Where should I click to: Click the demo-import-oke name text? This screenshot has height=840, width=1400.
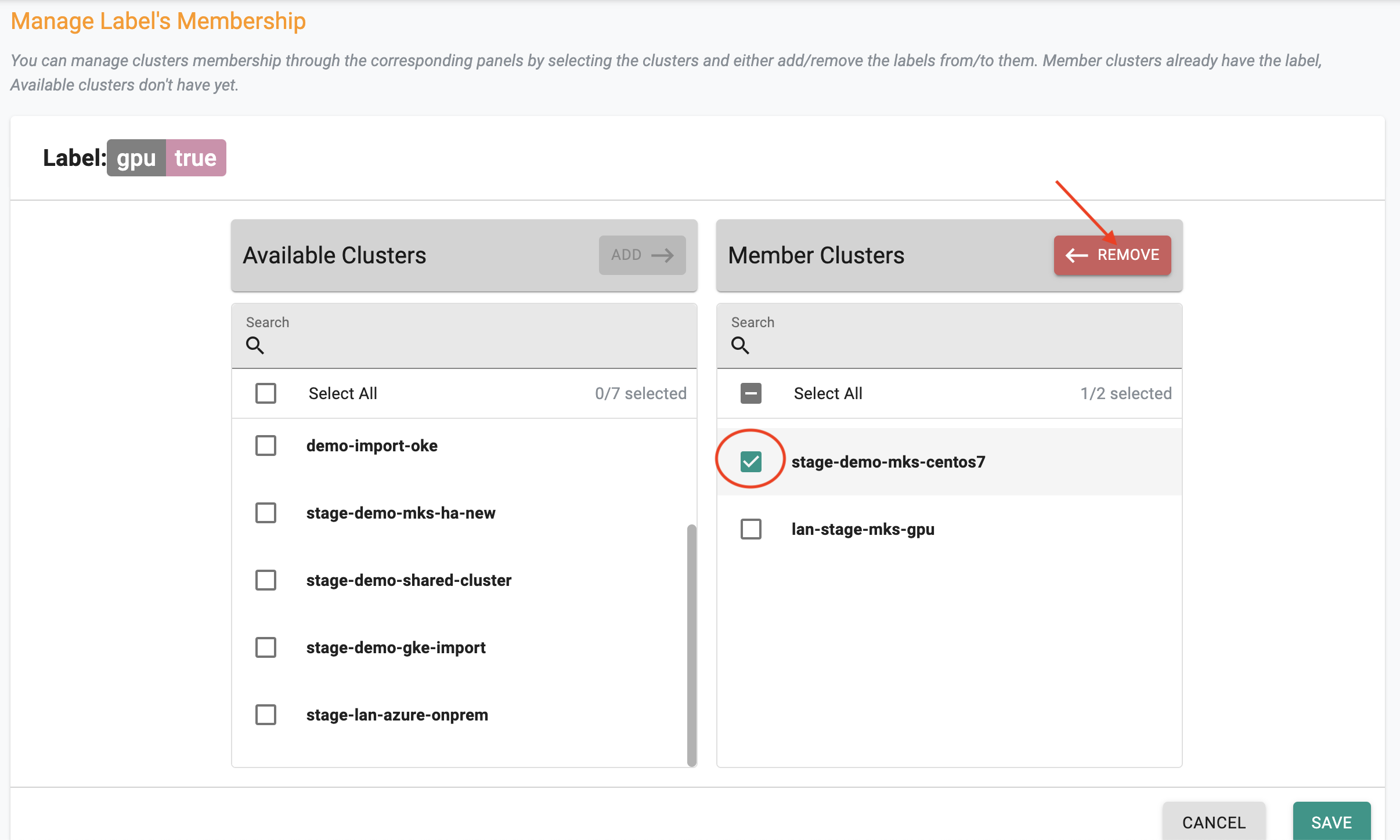click(x=372, y=446)
